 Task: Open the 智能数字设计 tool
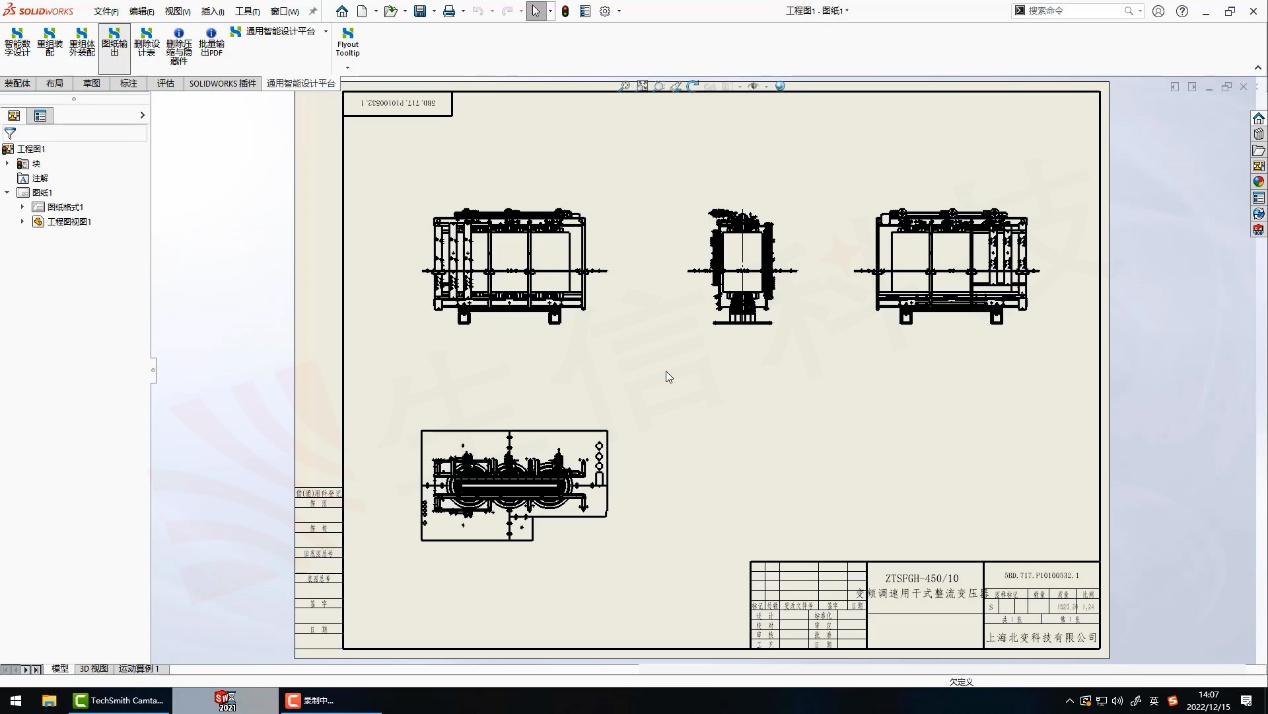click(17, 42)
